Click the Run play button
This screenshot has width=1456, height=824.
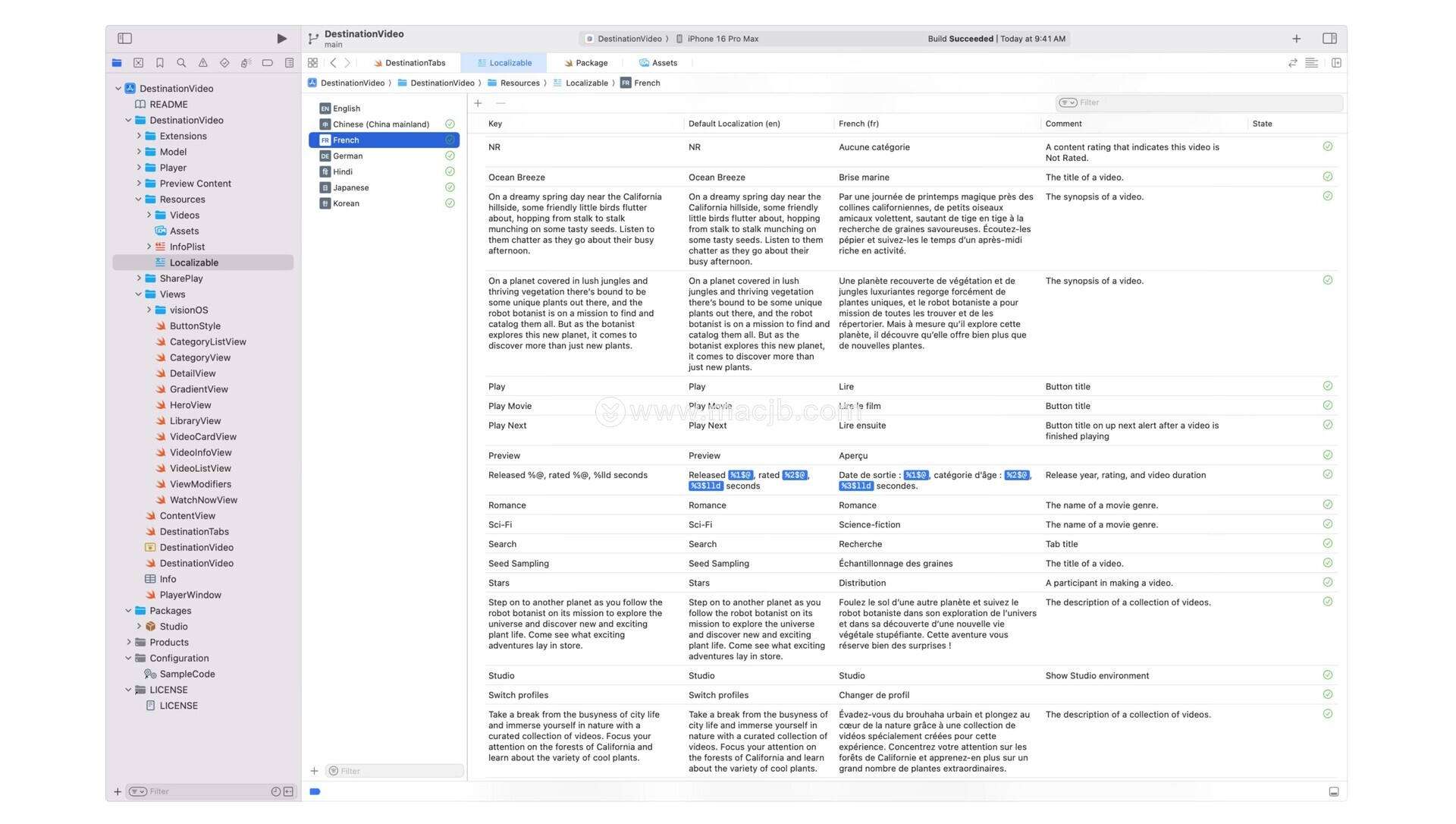[x=281, y=39]
